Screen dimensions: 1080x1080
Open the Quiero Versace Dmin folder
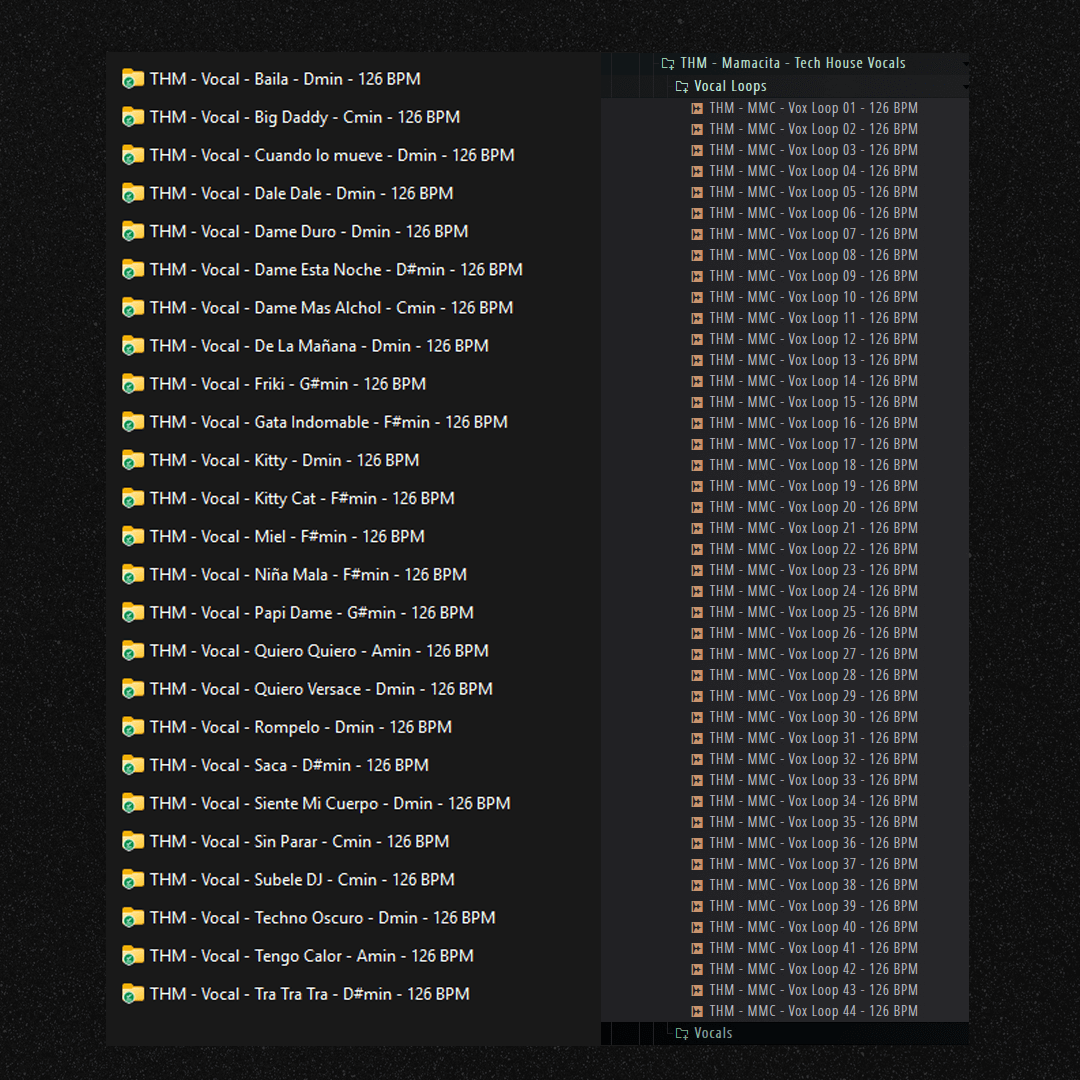click(x=320, y=689)
